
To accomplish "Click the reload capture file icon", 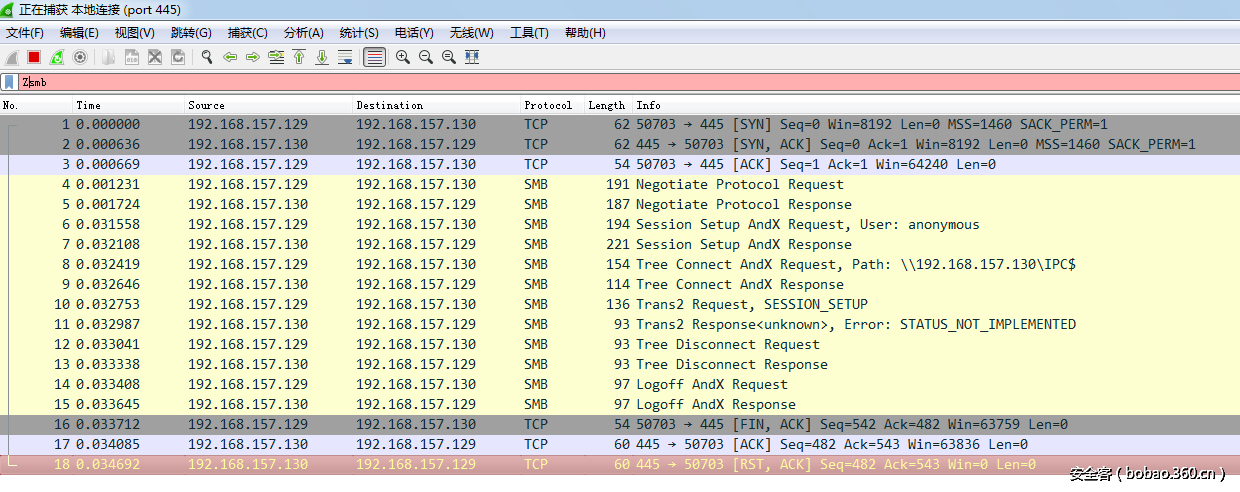I will tap(178, 57).
